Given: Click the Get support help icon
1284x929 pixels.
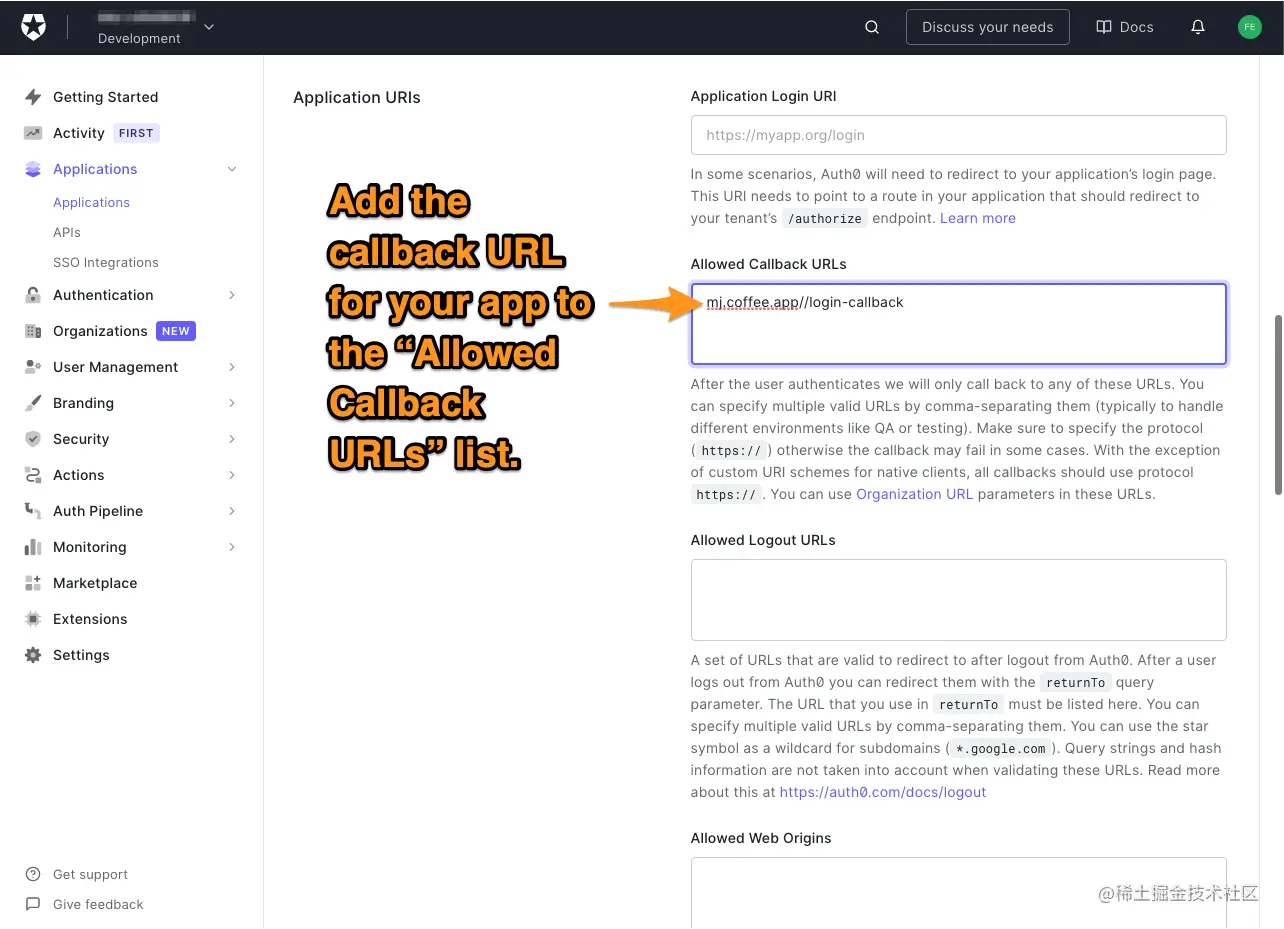Looking at the screenshot, I should pyautogui.click(x=33, y=874).
